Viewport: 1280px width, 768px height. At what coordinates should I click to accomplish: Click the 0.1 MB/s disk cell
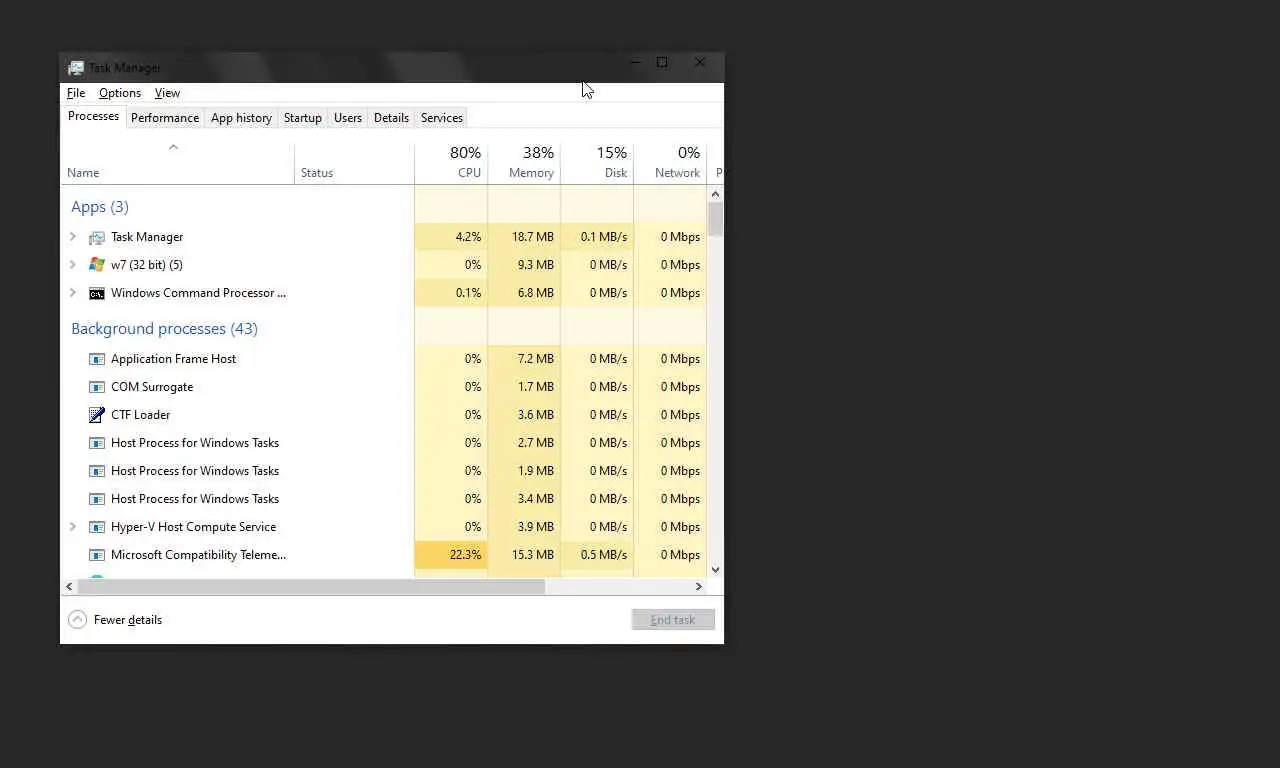(x=597, y=237)
